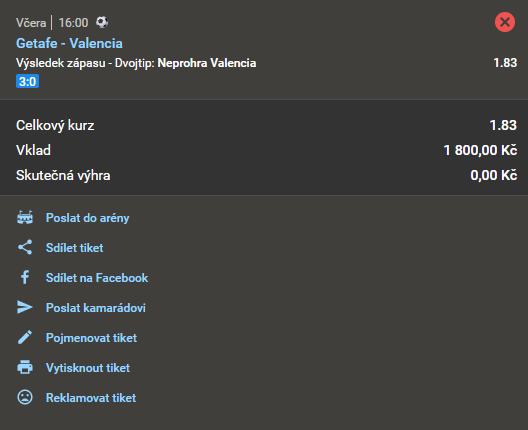Image resolution: width=528 pixels, height=430 pixels.
Task: Select Poslat do arény option
Action: 88,218
